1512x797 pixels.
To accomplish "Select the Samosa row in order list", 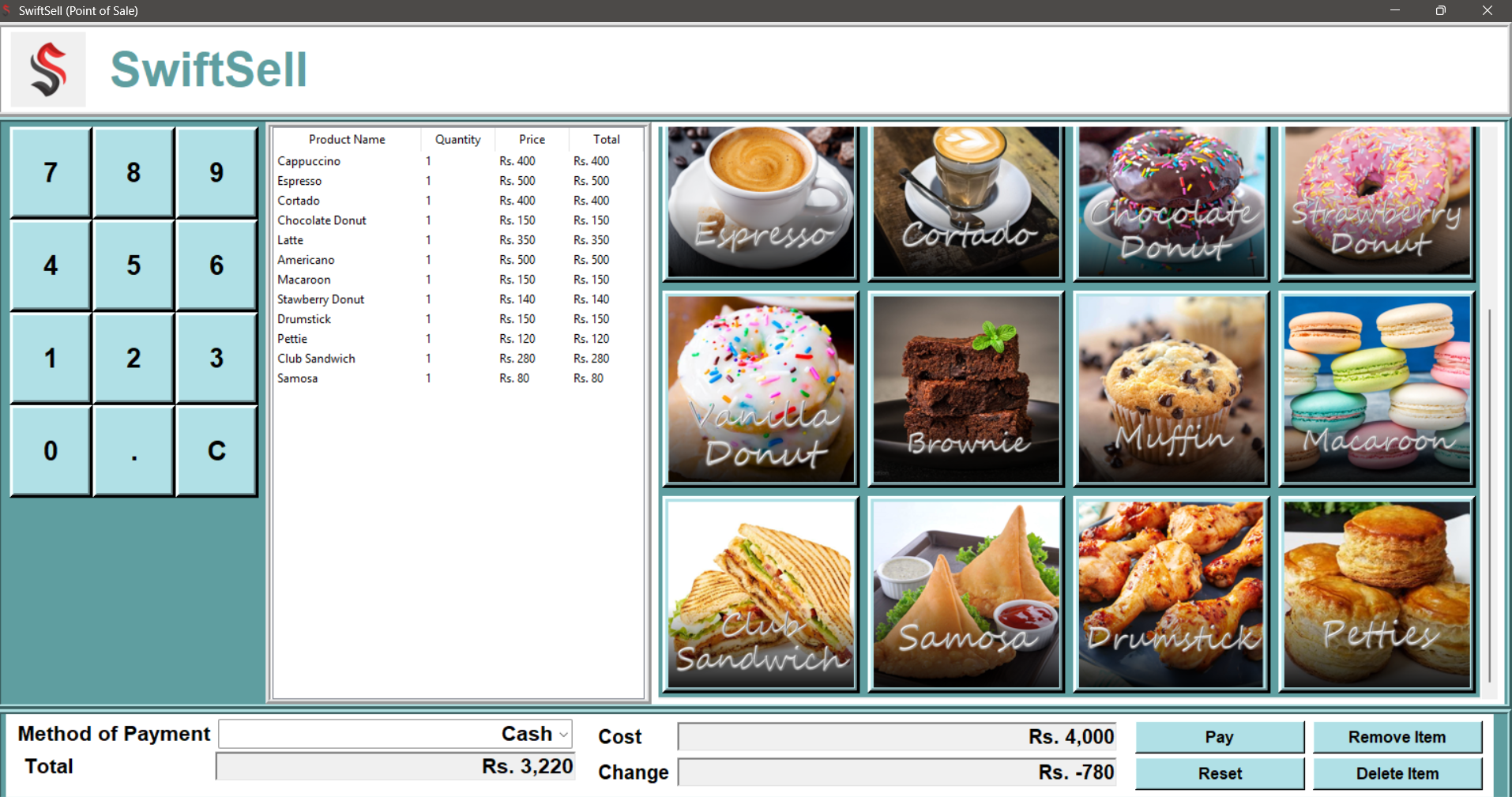I will (458, 378).
